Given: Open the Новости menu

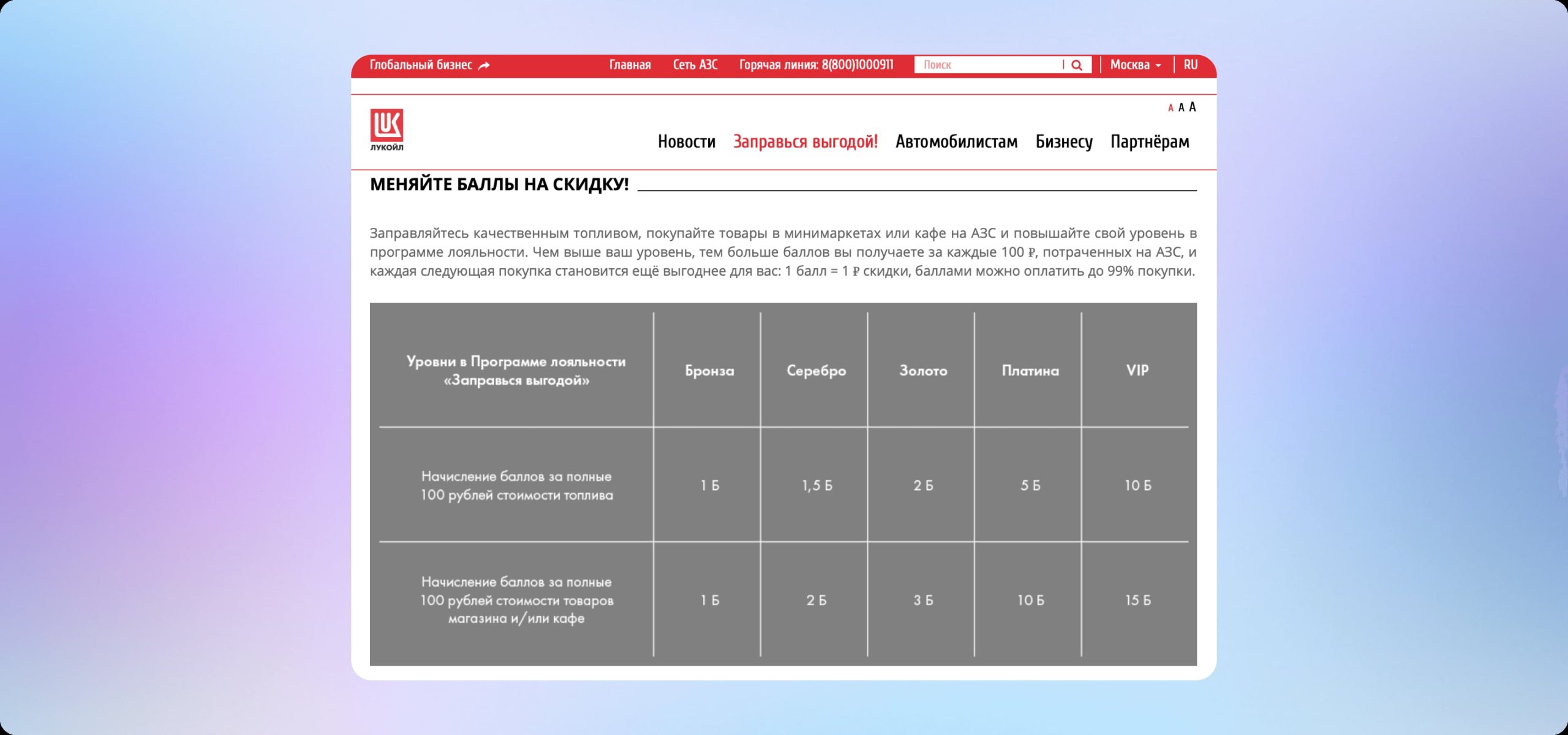Looking at the screenshot, I should pyautogui.click(x=686, y=141).
